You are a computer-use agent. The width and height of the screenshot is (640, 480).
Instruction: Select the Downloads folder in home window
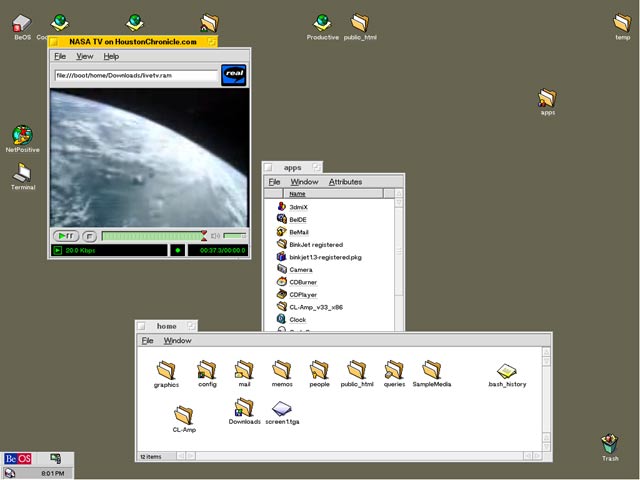pyautogui.click(x=244, y=408)
